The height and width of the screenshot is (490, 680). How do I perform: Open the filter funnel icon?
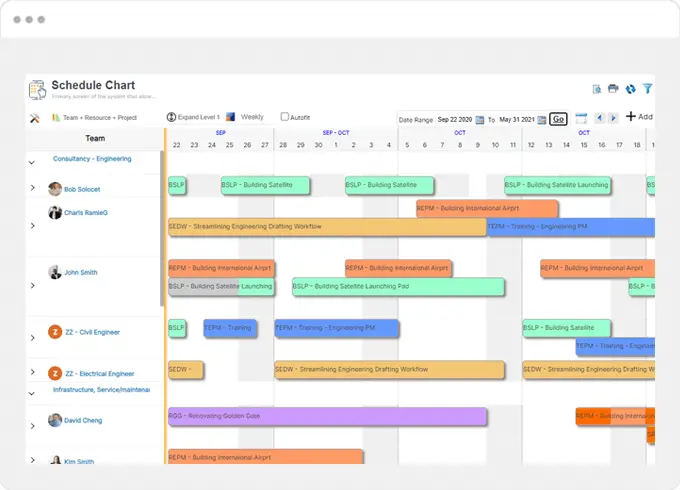[647, 89]
